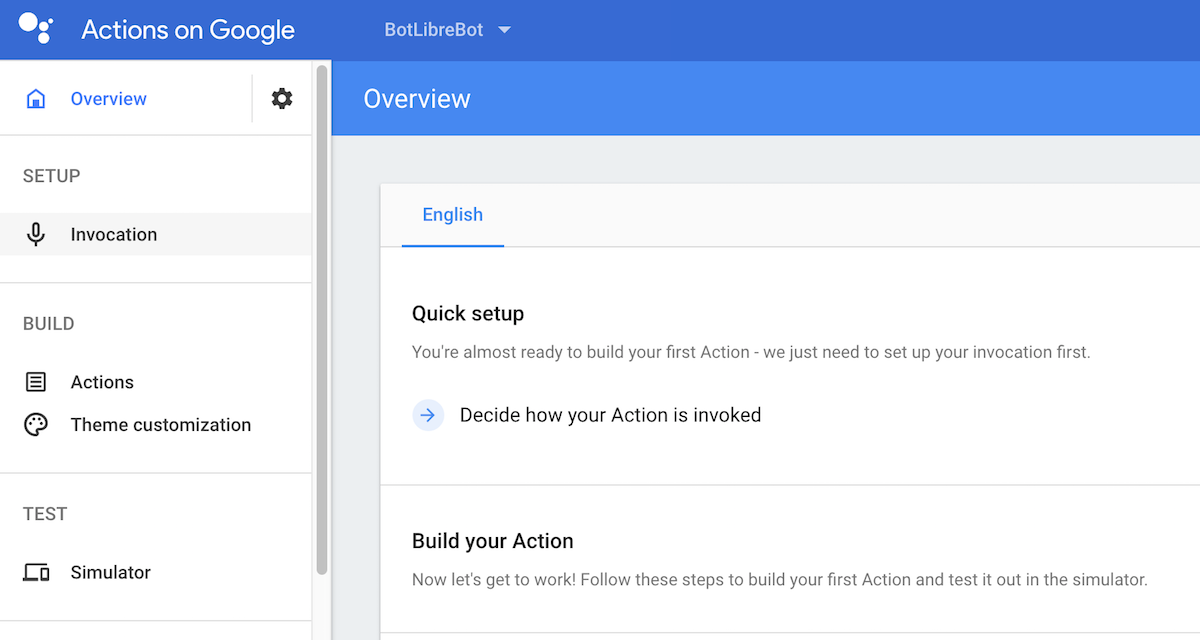
Task: Click the BUILD section label
Action: pos(49,324)
